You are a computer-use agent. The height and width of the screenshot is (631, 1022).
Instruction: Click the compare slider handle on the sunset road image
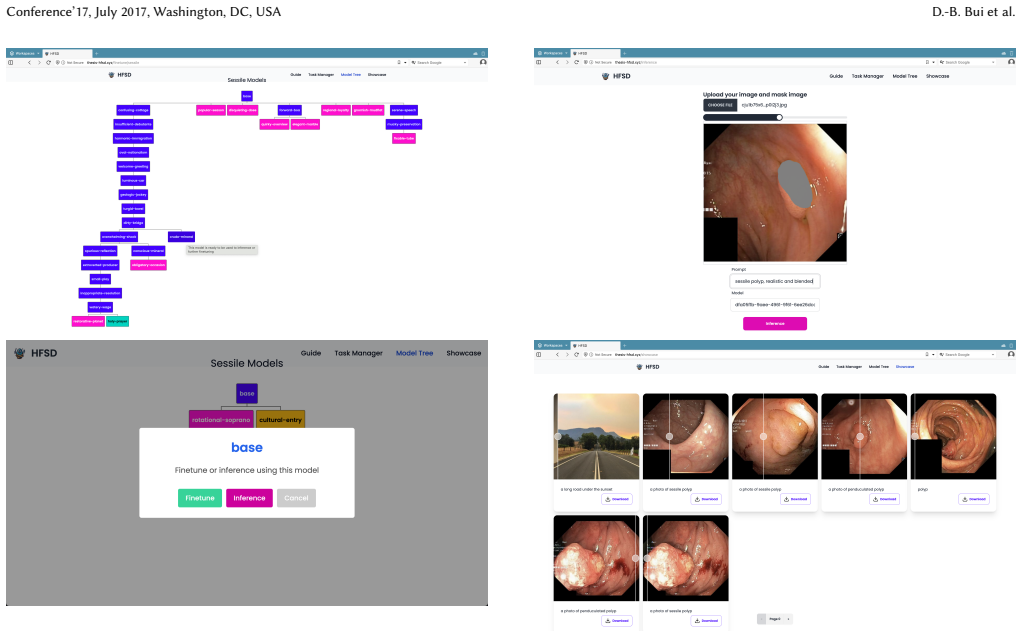click(557, 437)
